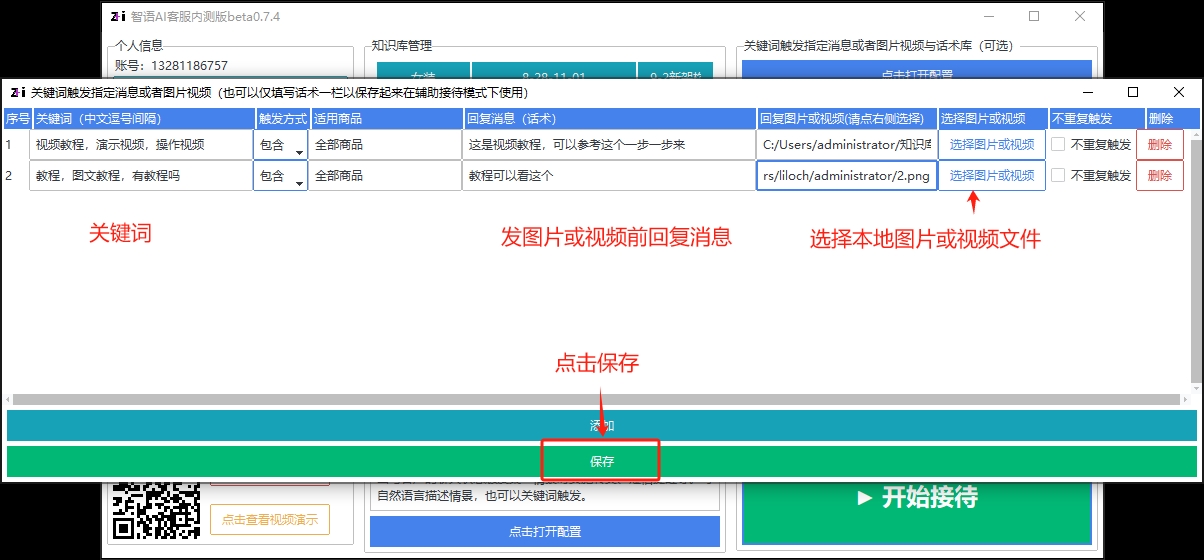Click the 关键词 column header
This screenshot has width=1204, height=560.
tap(143, 119)
